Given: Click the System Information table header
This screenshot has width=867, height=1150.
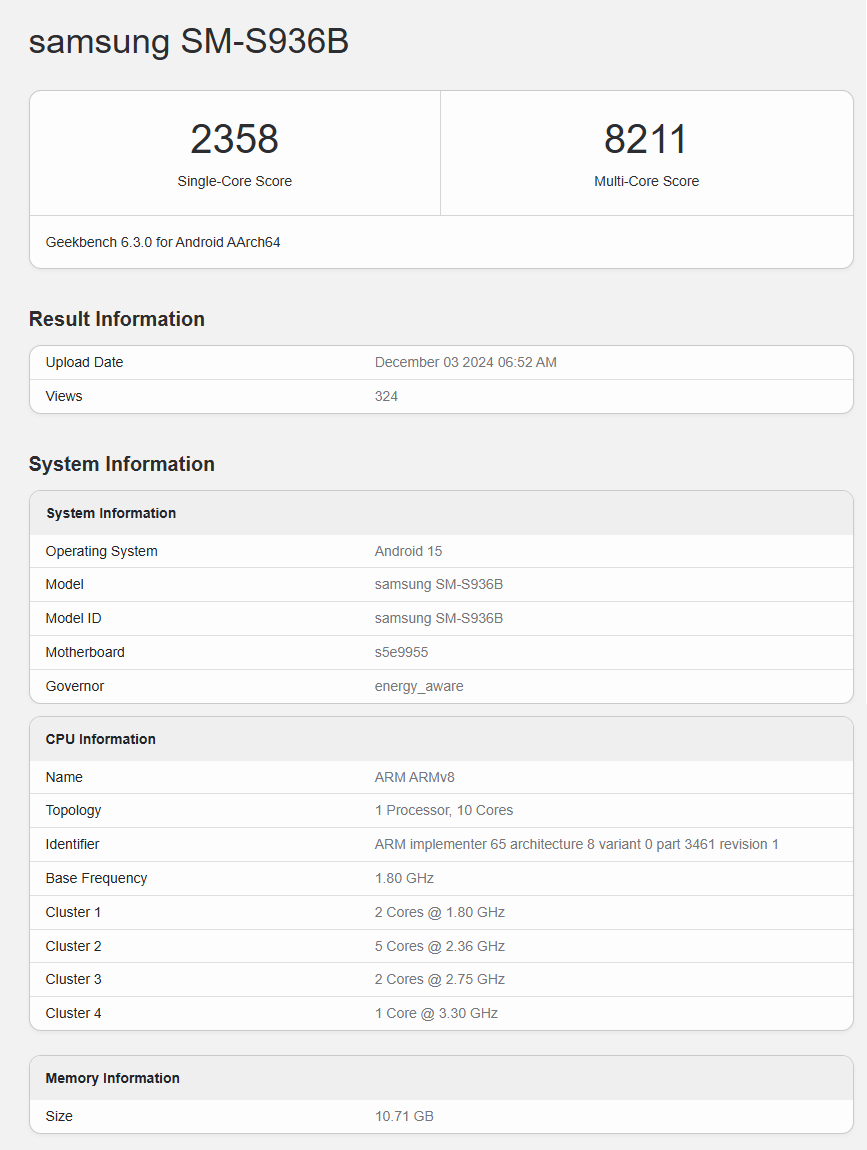Looking at the screenshot, I should pos(111,513).
